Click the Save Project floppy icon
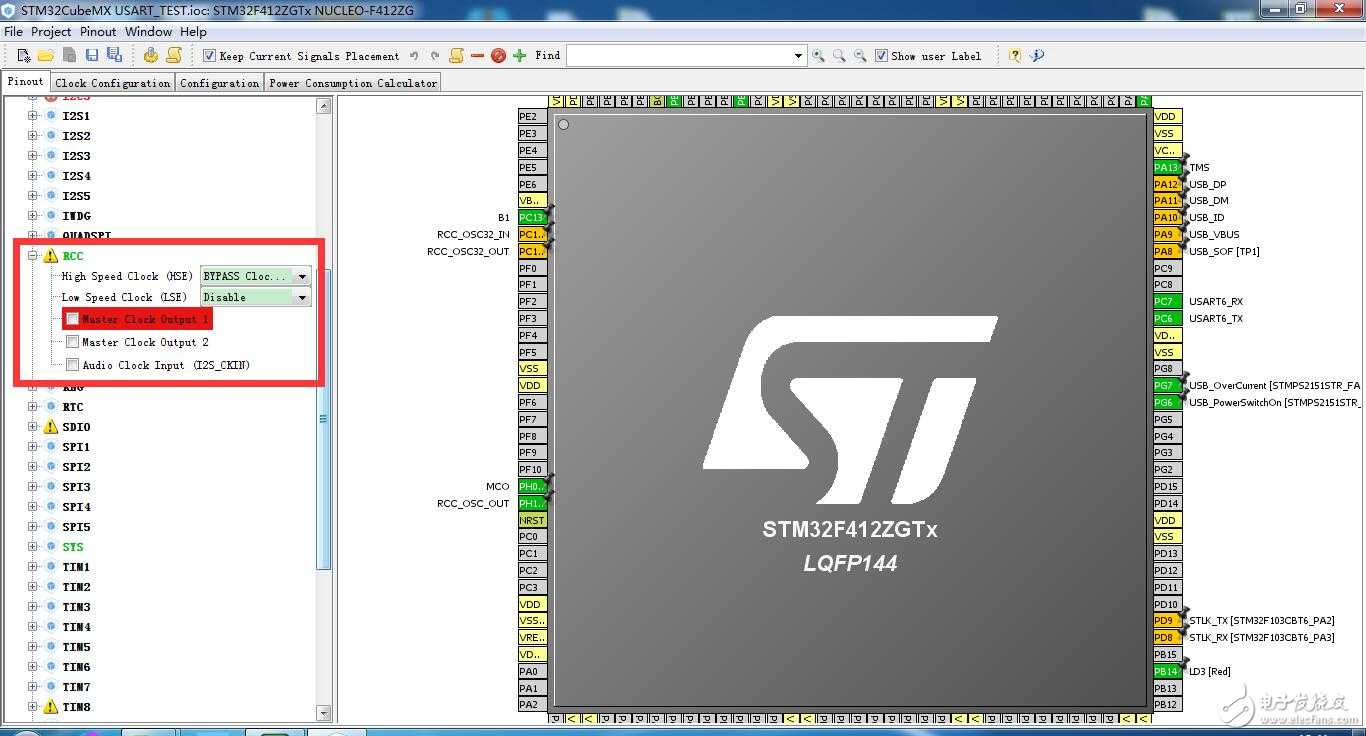The width and height of the screenshot is (1366, 736). [92, 56]
